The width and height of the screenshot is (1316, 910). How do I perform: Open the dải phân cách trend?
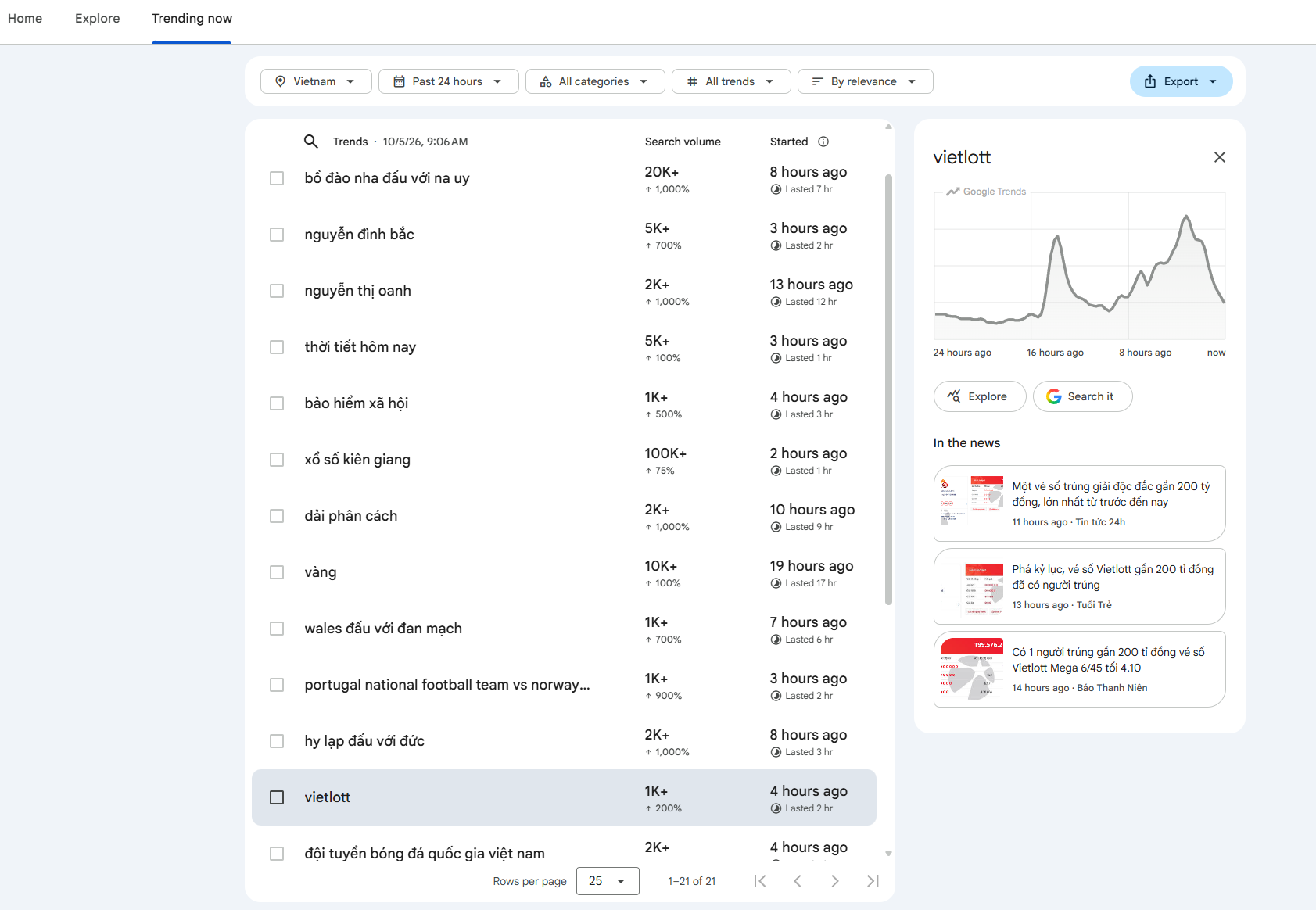pos(564,516)
